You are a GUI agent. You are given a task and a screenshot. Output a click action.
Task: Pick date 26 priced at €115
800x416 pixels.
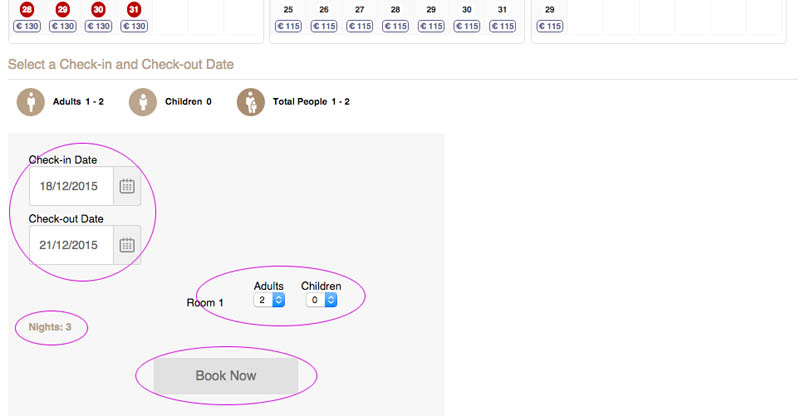point(324,9)
